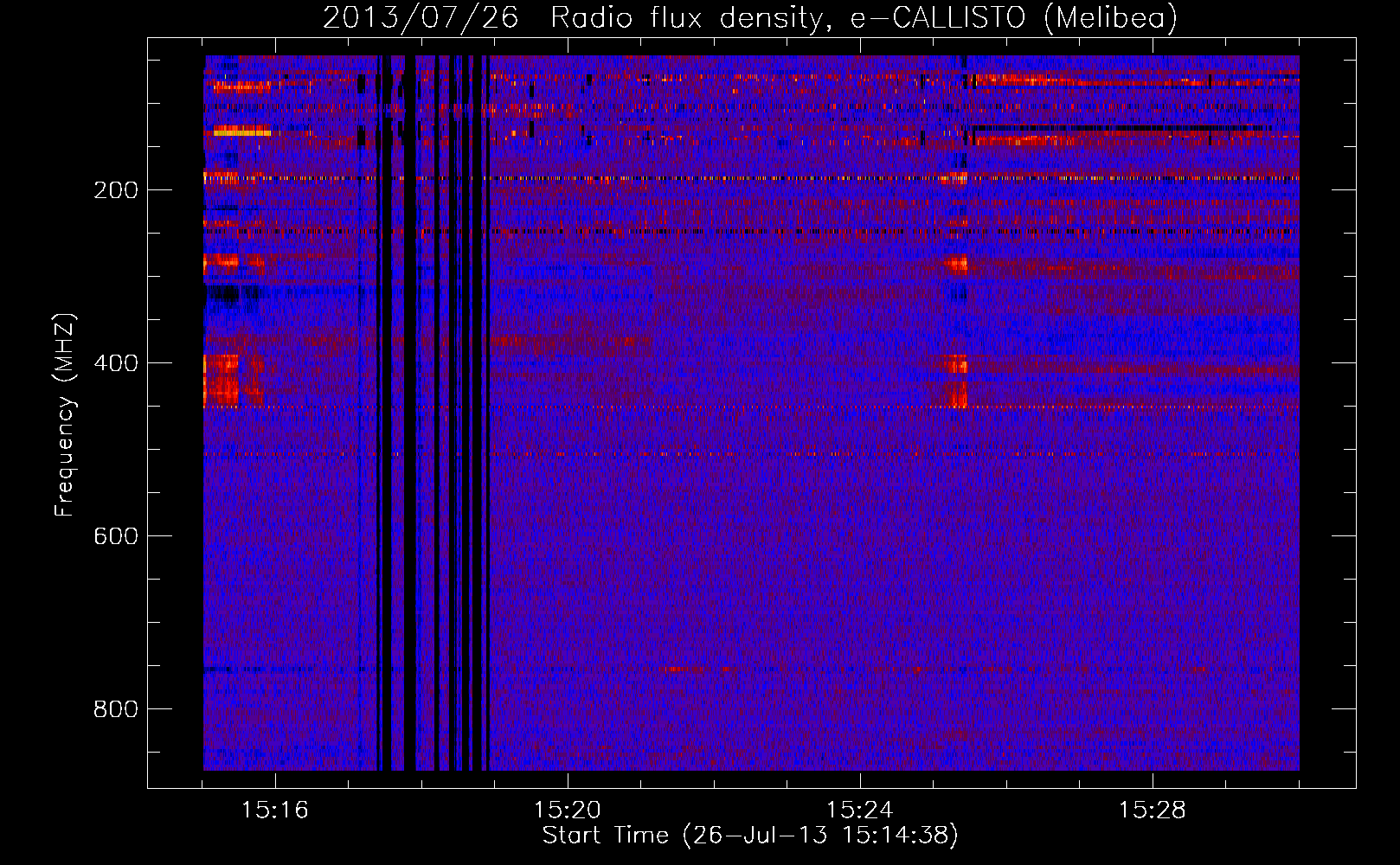This screenshot has height=865, width=1400.
Task: Click the 15:20 time tick label
Action: click(x=568, y=811)
